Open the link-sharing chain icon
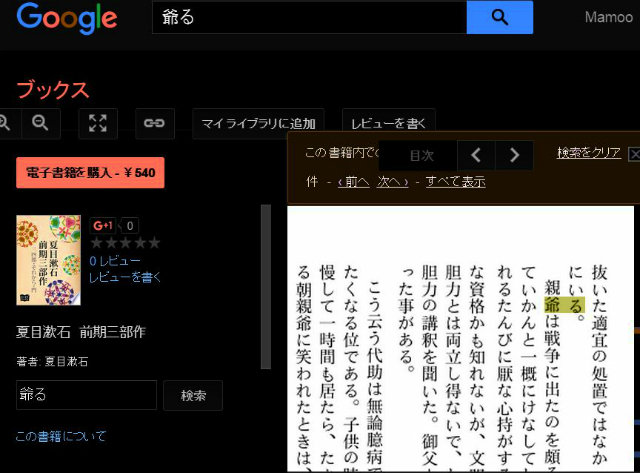Viewport: 640px width, 473px height. [x=153, y=123]
